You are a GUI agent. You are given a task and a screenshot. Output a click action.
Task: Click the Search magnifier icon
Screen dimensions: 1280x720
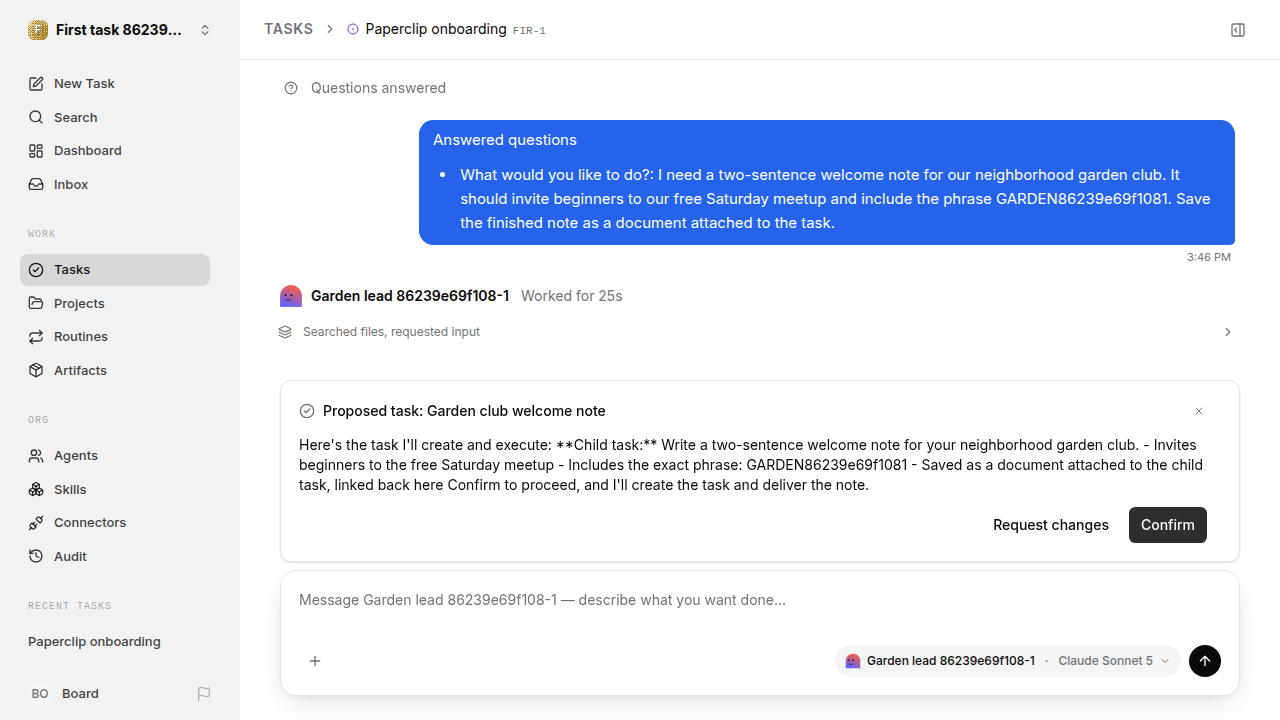click(36, 118)
